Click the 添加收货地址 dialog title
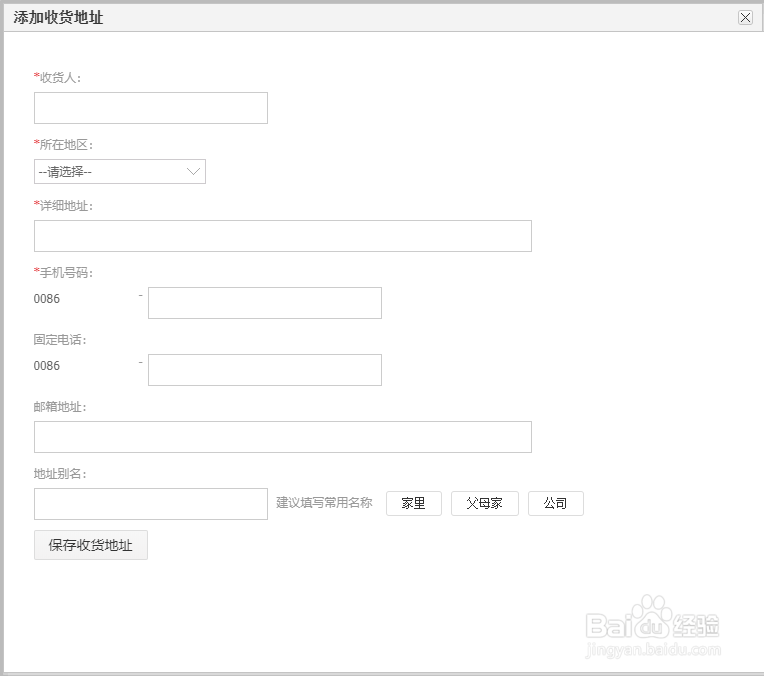Viewport: 764px width, 676px height. tap(58, 18)
